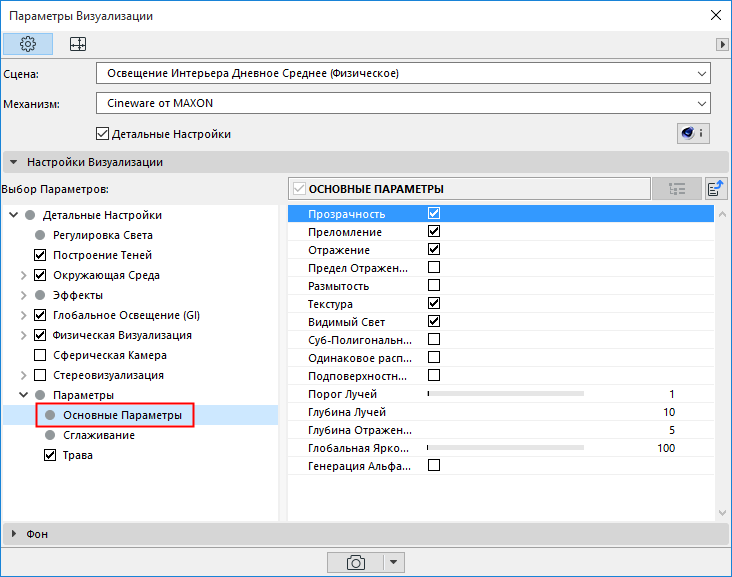Image resolution: width=732 pixels, height=577 pixels.
Task: Uncheck the Прозрачность checkbox
Action: pos(434,213)
